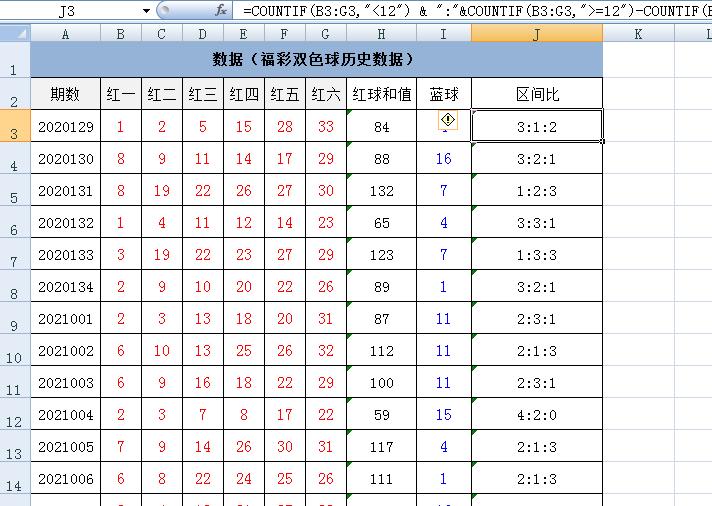Click sum value 123

pos(381,254)
